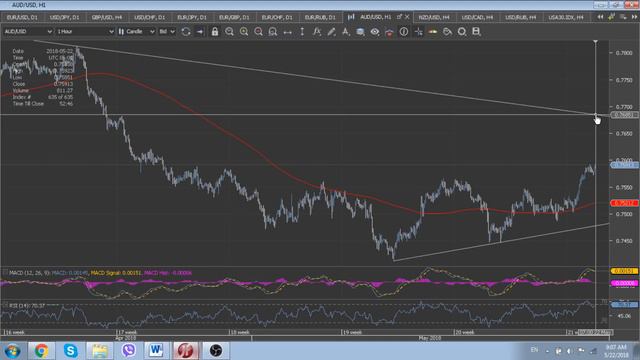Switch to the EUR/CHF, D1 tab
Viewport: 640px width, 360px height.
coord(277,17)
